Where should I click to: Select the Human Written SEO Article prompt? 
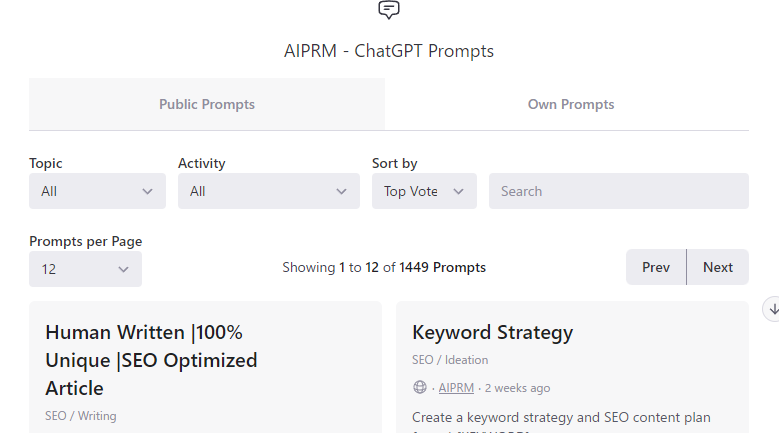[x=151, y=360]
